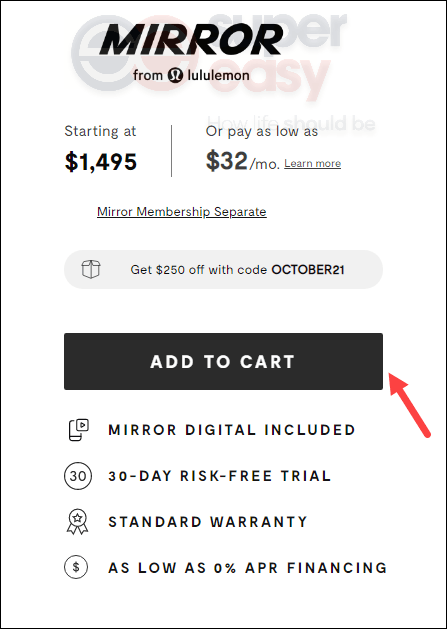Click AS LOW AS 0% APR FINANCING
Viewport: 447px width, 629px height.
248,568
